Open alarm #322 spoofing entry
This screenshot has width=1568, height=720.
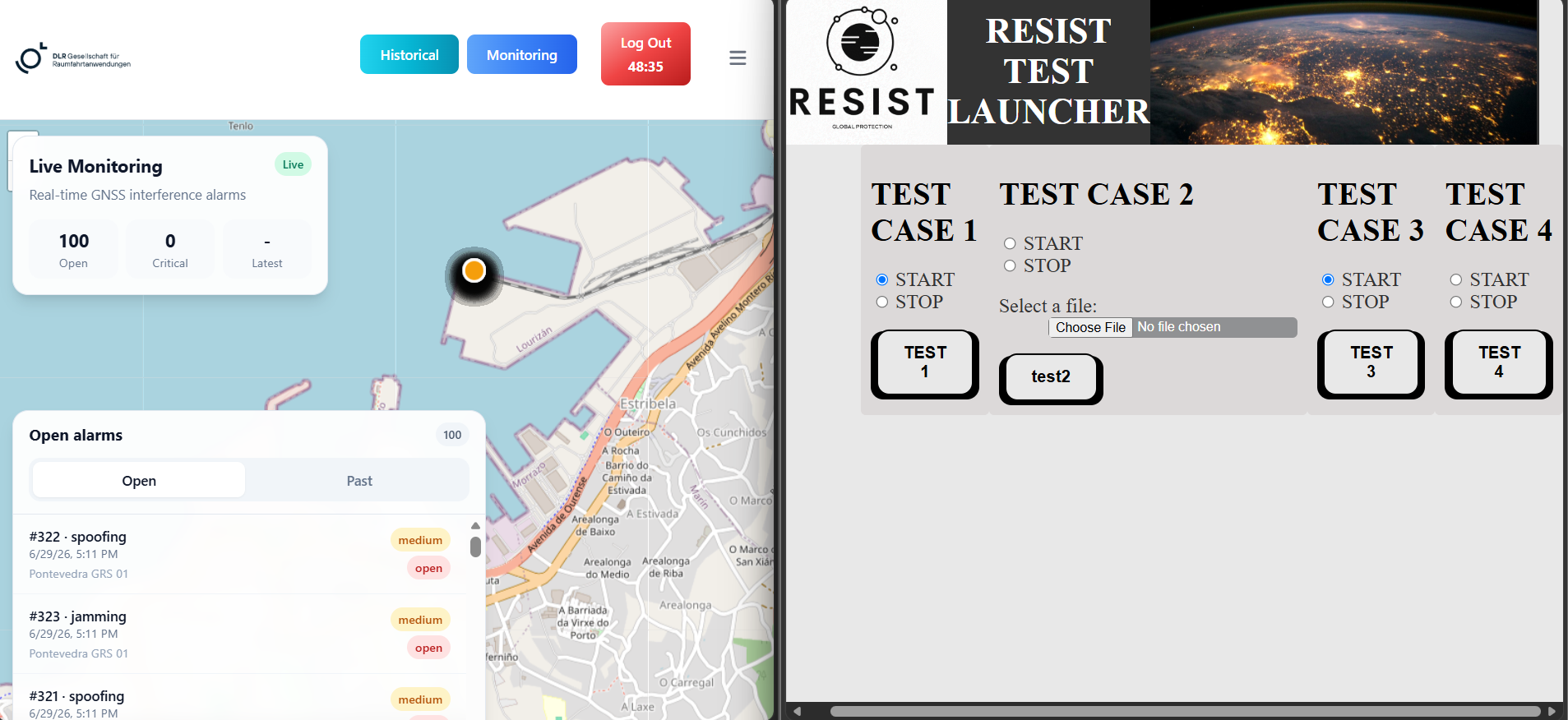point(240,554)
